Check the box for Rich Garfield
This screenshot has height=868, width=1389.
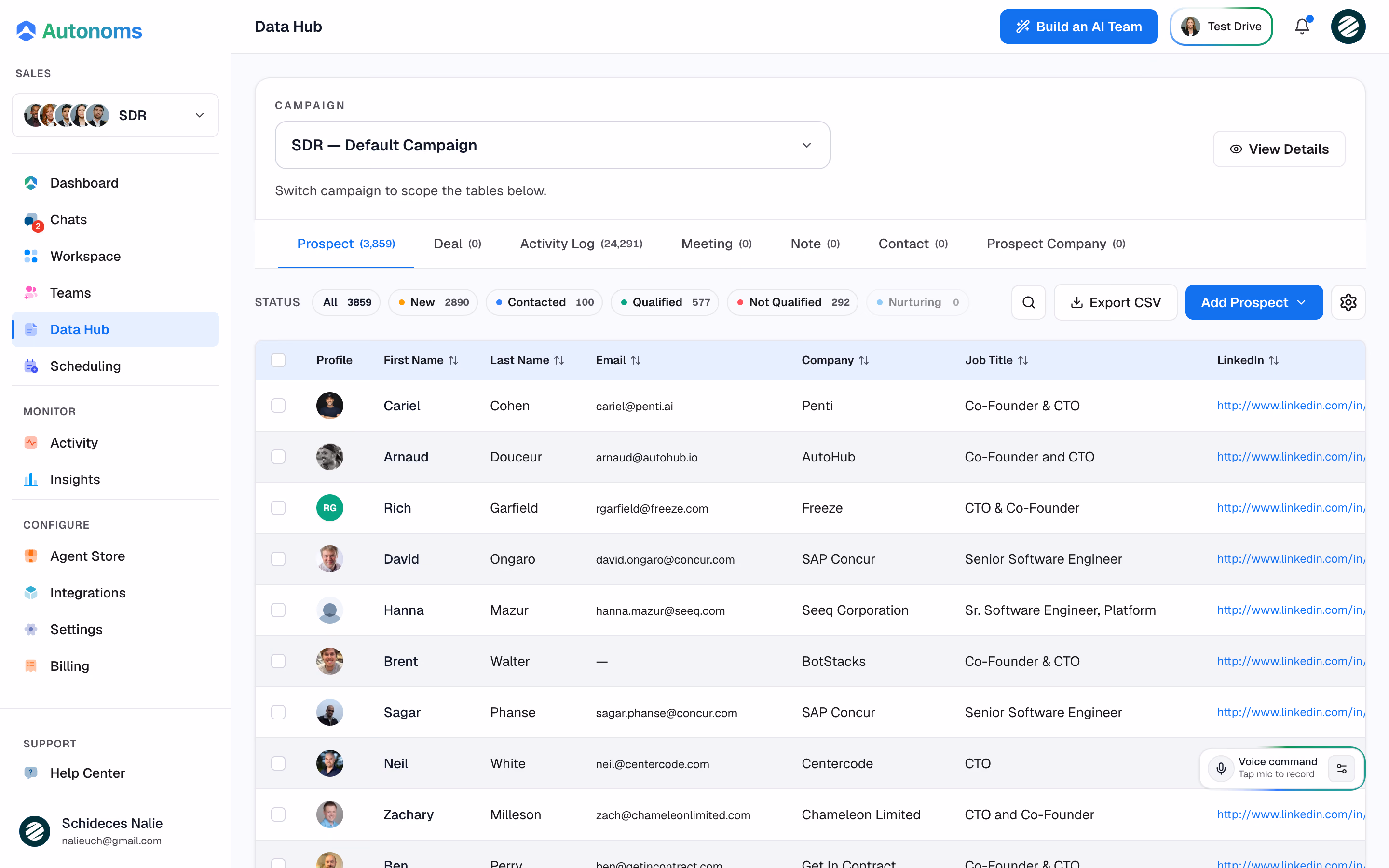pos(278,507)
